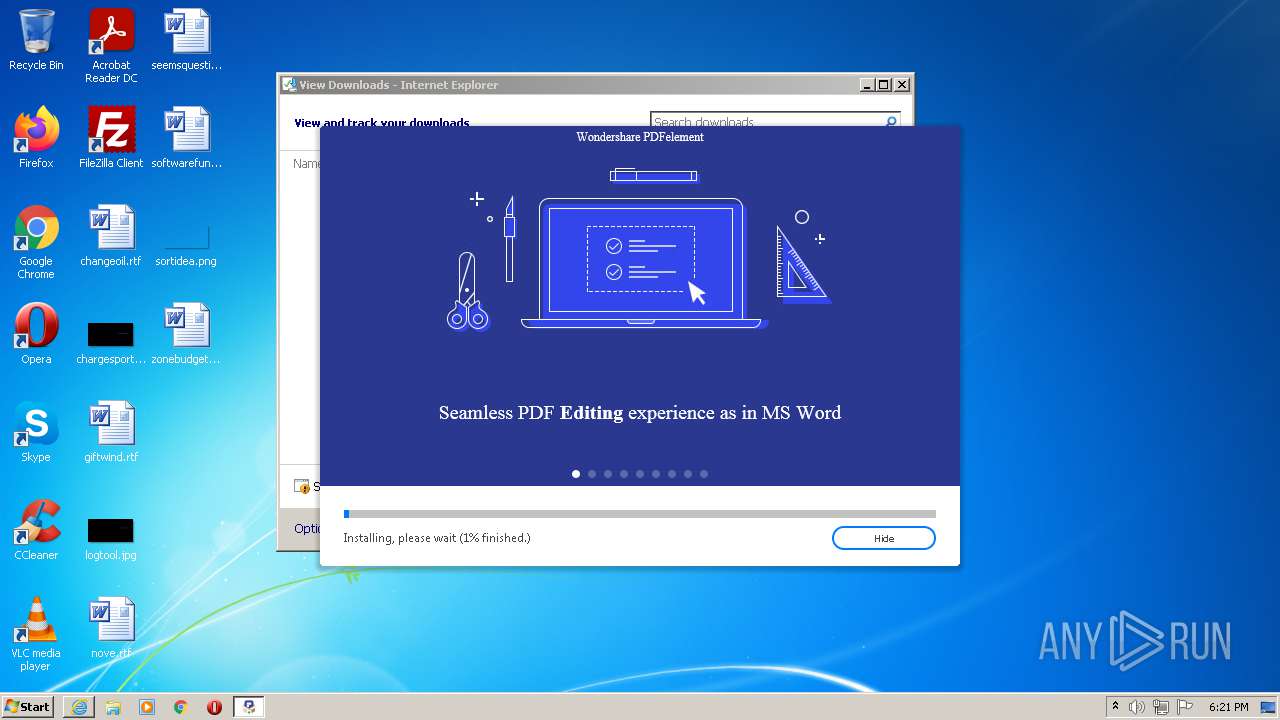
Task: Select giftwind.rtf desktop file
Action: click(x=111, y=432)
